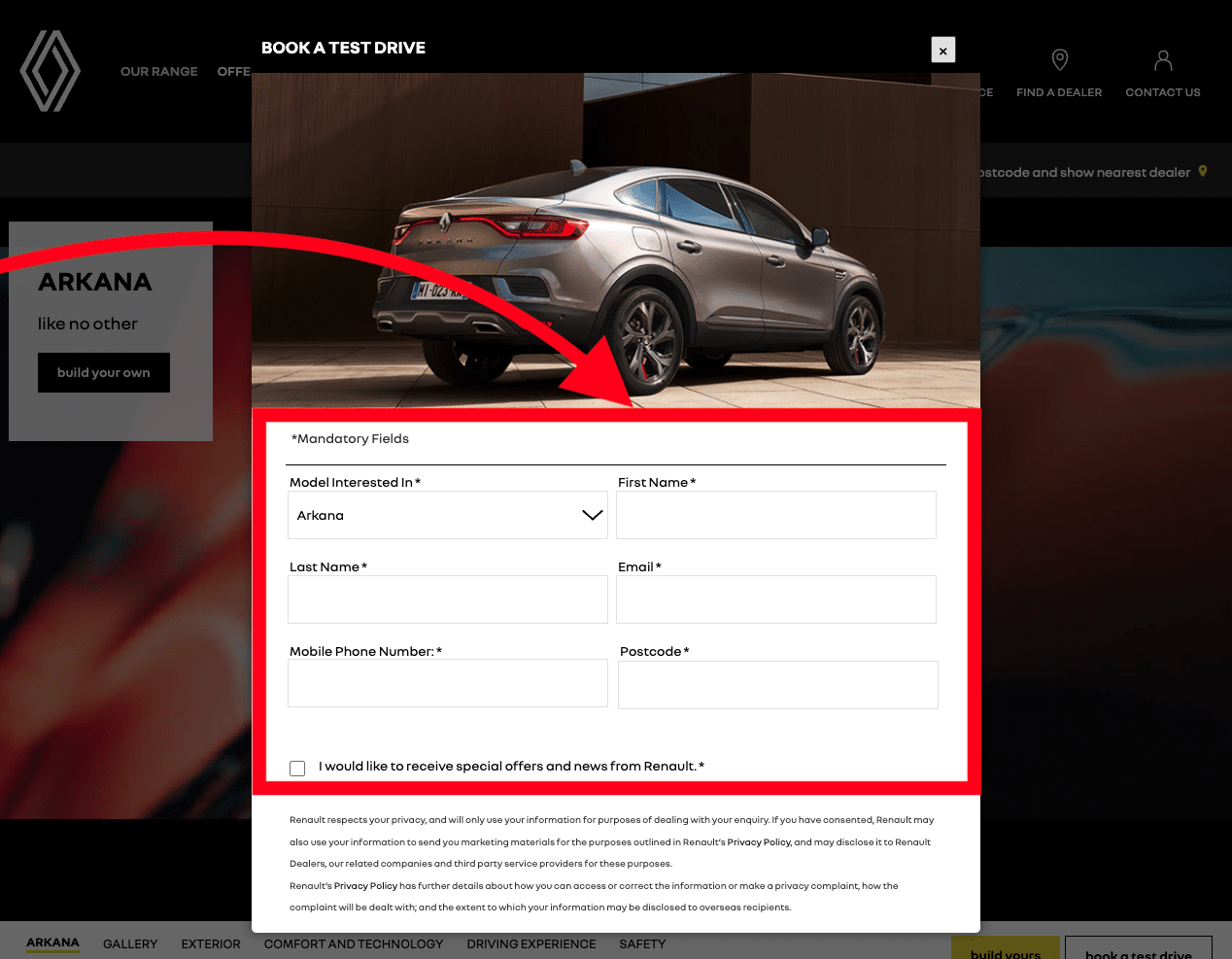The image size is (1232, 959).
Task: Click the First Name input field
Action: point(776,515)
